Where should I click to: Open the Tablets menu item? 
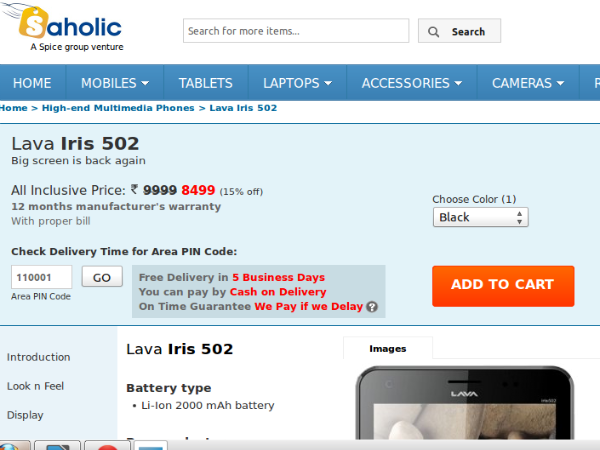[205, 83]
